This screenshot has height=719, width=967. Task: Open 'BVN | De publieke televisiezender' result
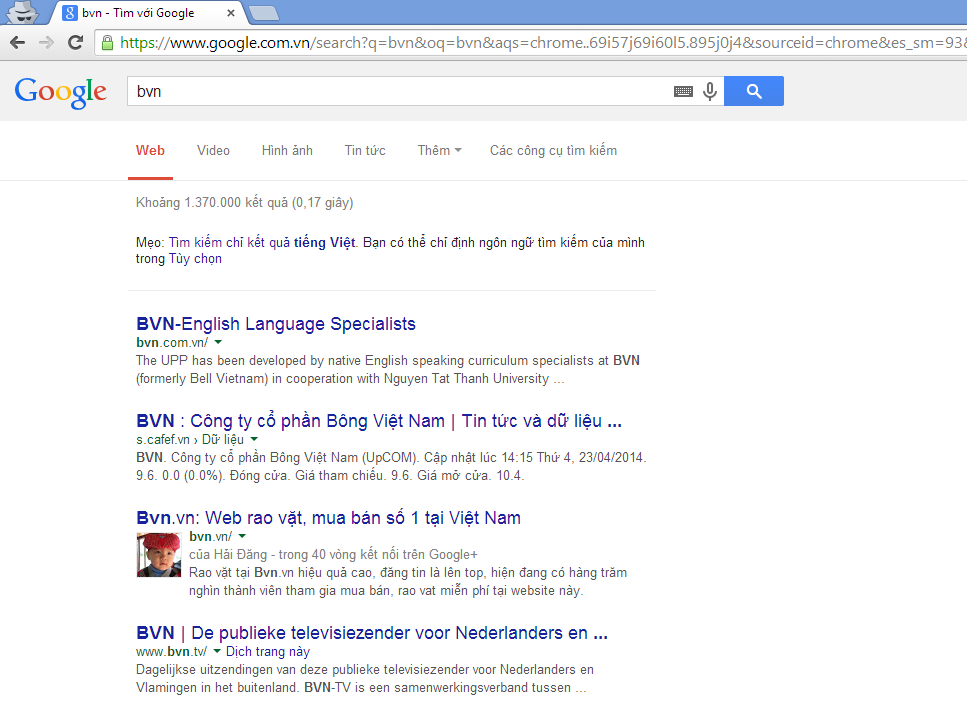372,633
